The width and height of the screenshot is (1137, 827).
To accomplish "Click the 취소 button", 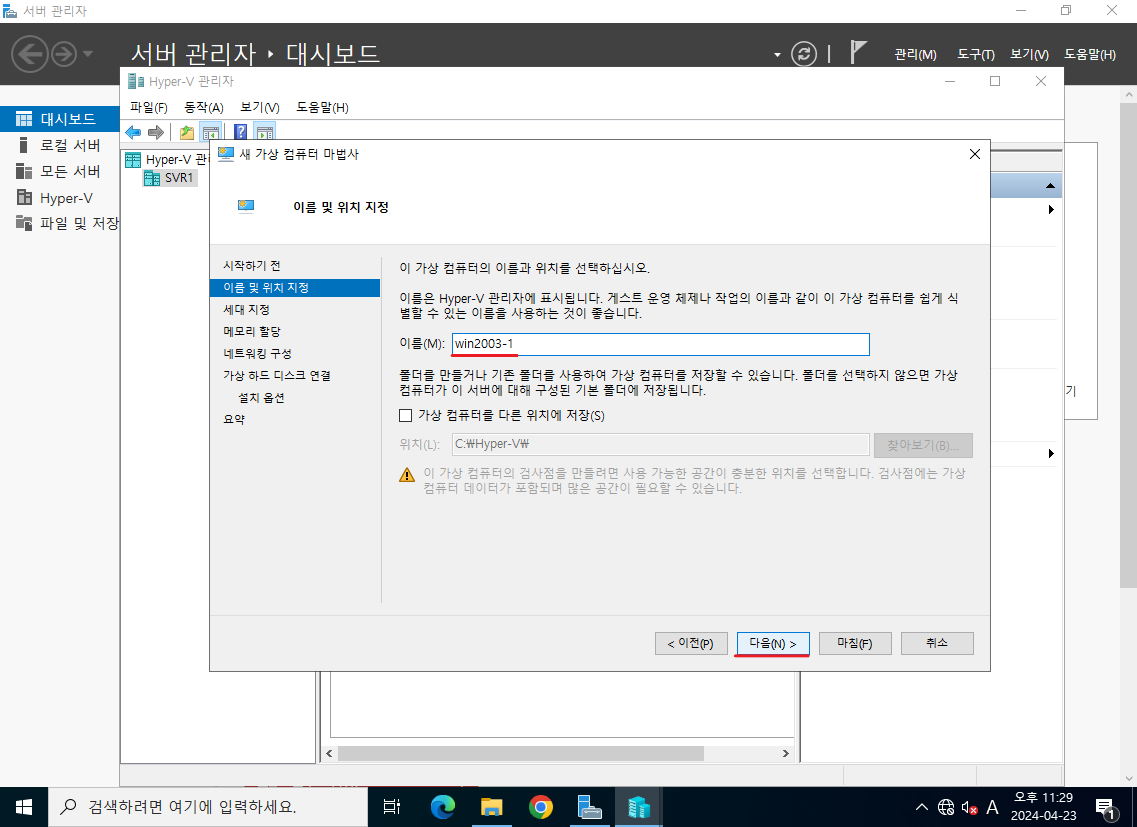I will [937, 643].
